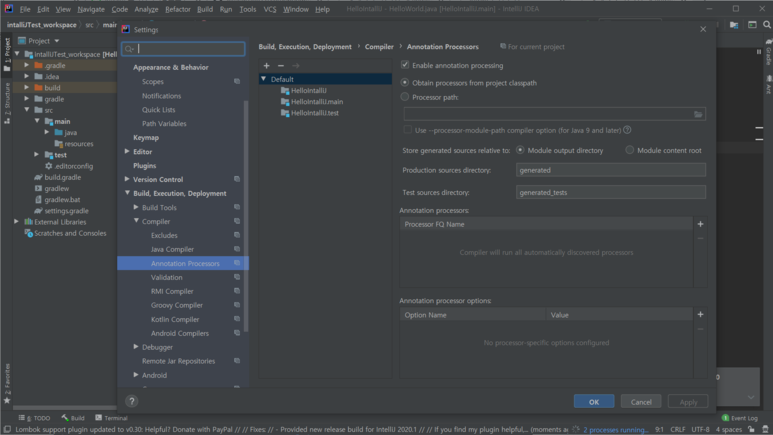Collapse Build, Execution, Deployment group

click(127, 193)
